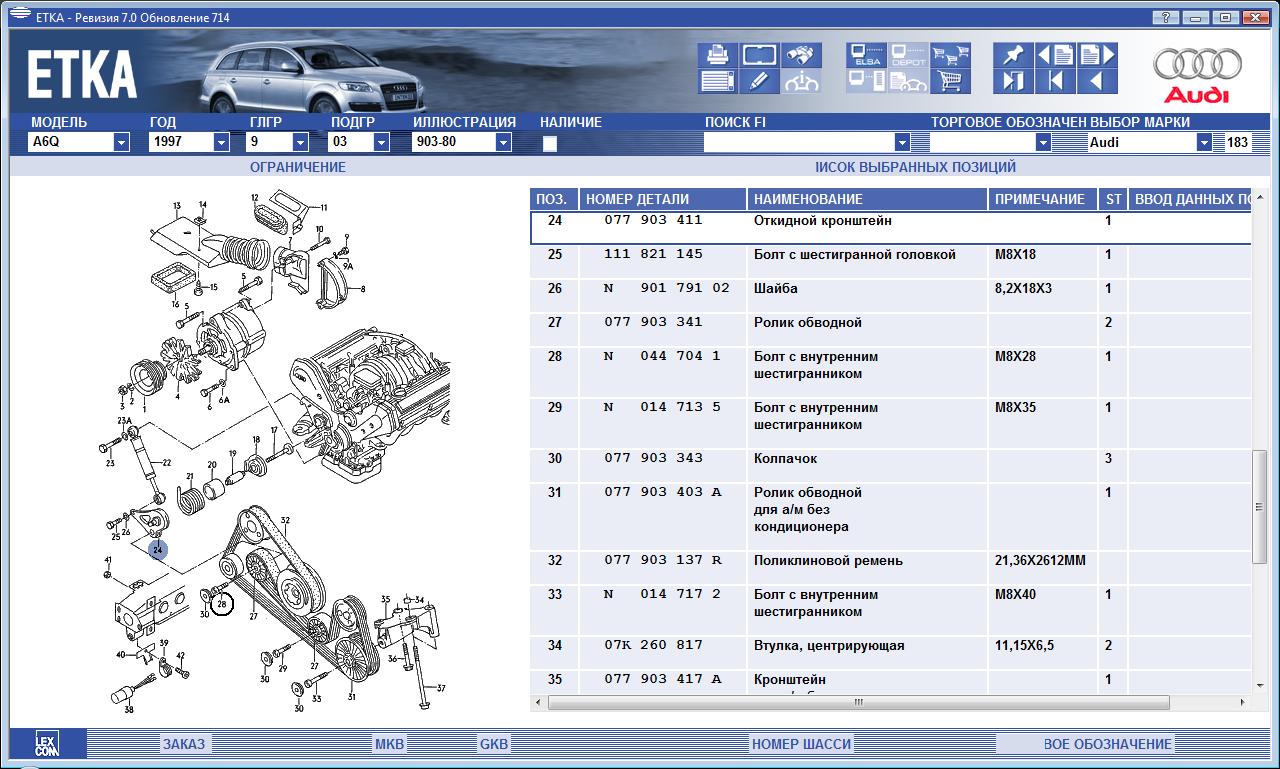Click note 21,36X2612MM

pyautogui.click(x=1040, y=561)
